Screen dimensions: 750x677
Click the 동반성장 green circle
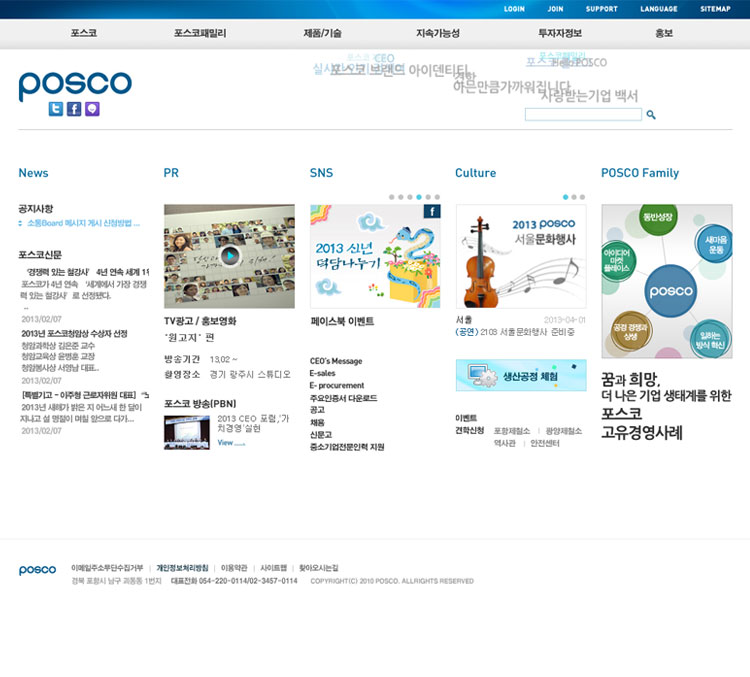tap(658, 218)
